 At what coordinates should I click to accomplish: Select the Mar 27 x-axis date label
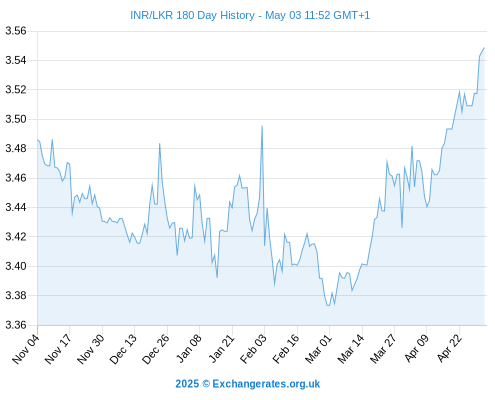pyautogui.click(x=383, y=349)
